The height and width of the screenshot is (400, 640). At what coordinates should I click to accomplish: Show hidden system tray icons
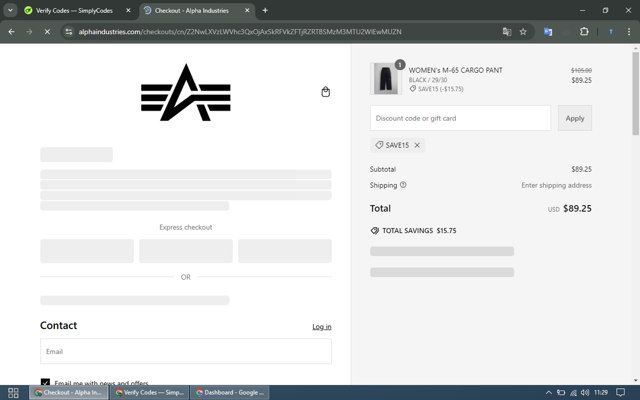click(549, 393)
